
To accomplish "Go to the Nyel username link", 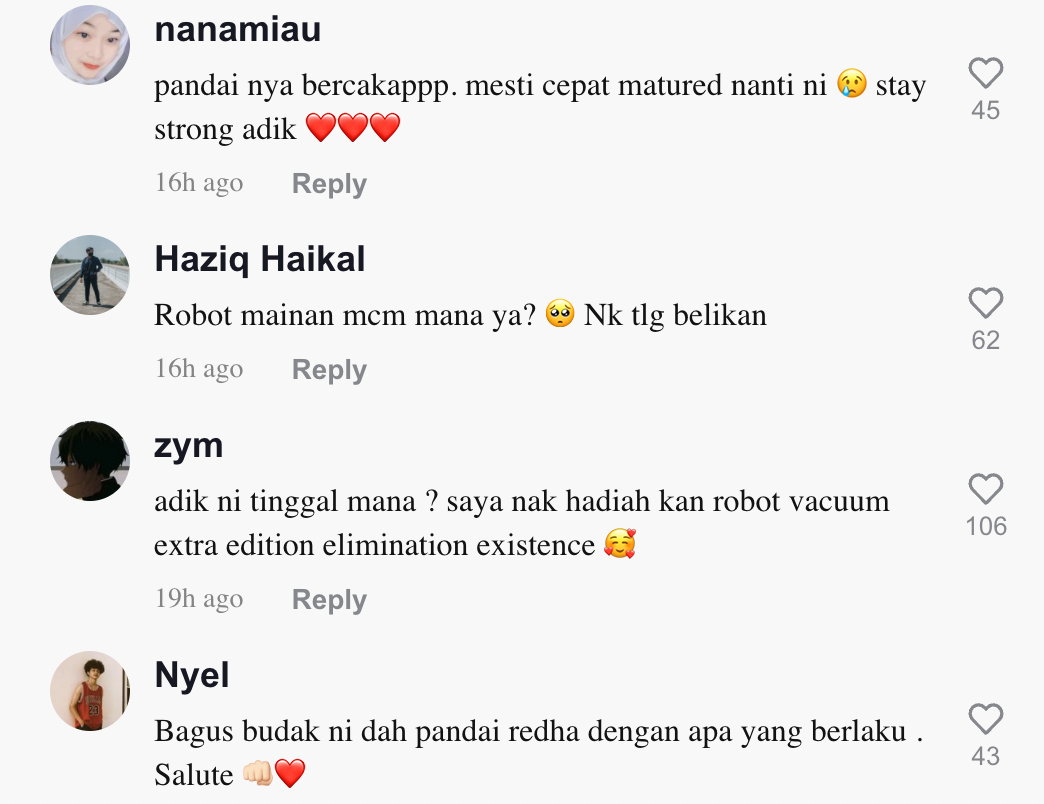I will tap(192, 676).
